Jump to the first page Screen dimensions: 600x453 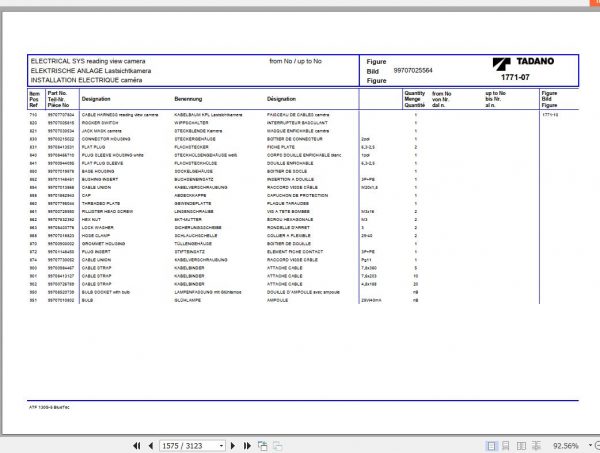(136, 446)
